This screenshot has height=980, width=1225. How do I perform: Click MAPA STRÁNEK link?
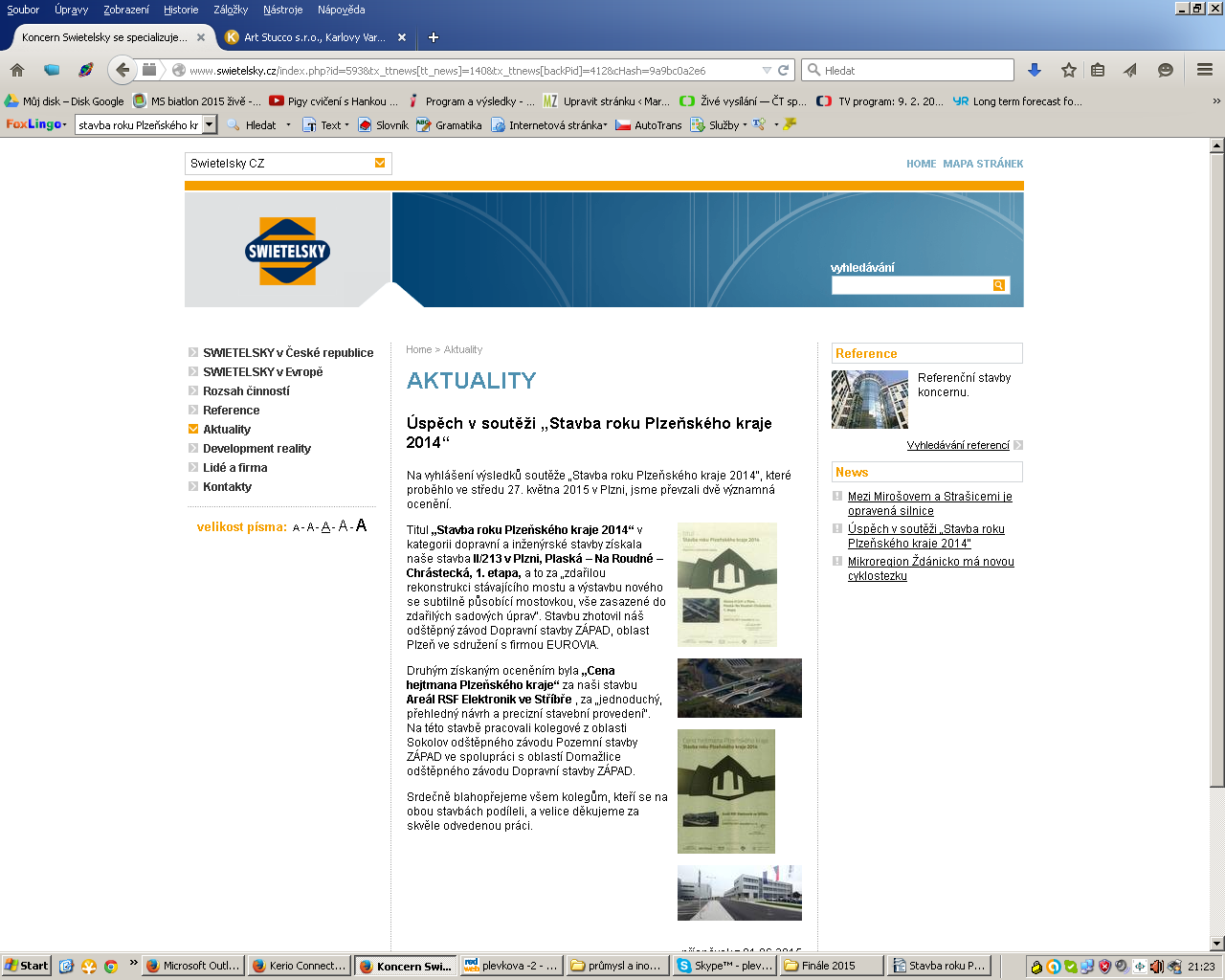[x=983, y=164]
